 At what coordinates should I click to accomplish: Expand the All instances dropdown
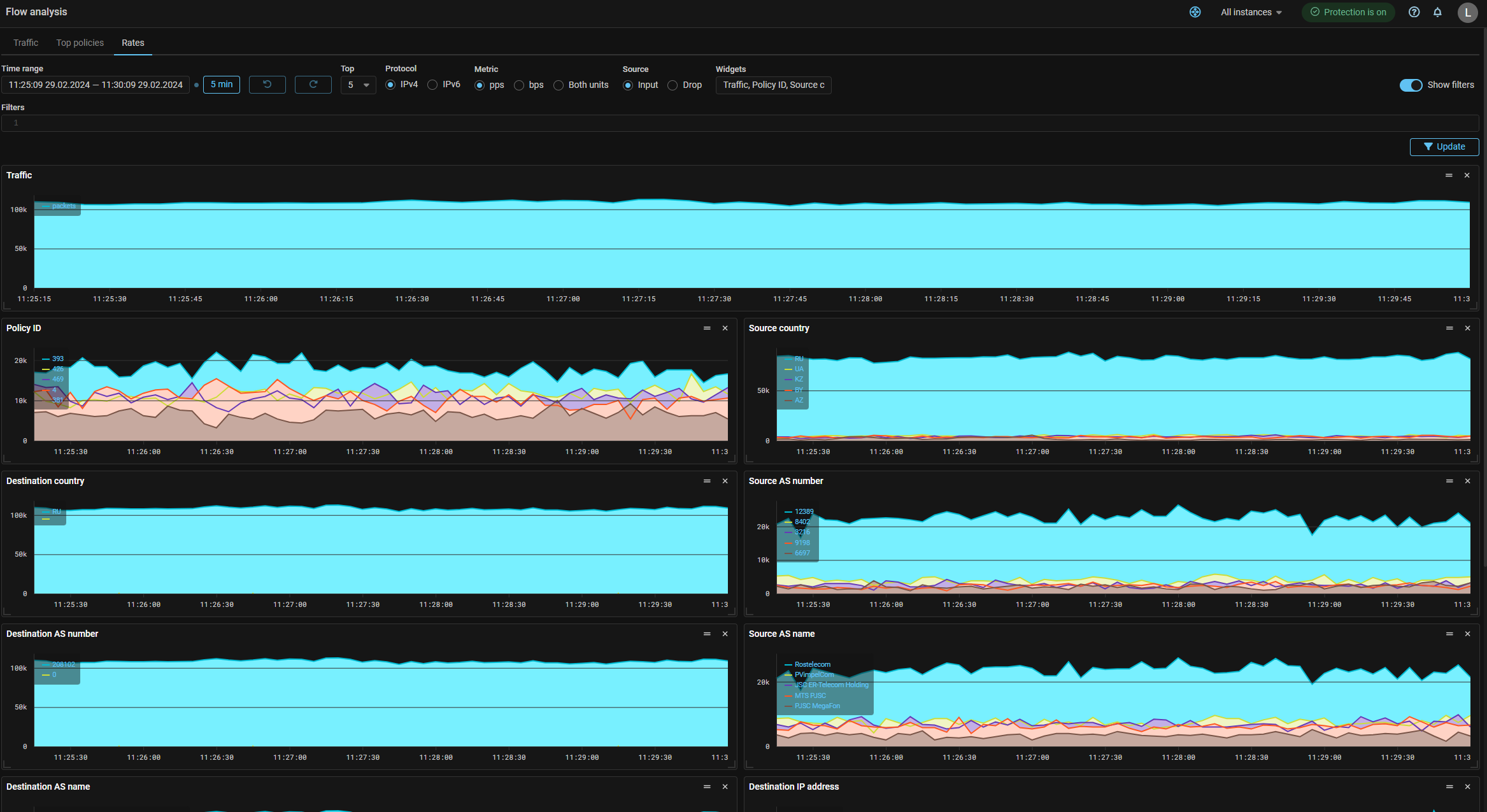[x=1251, y=12]
